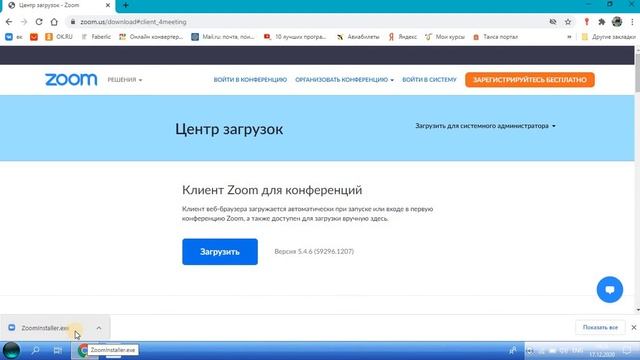
Task: Open Другие закладки folder
Action: pyautogui.click(x=608, y=37)
